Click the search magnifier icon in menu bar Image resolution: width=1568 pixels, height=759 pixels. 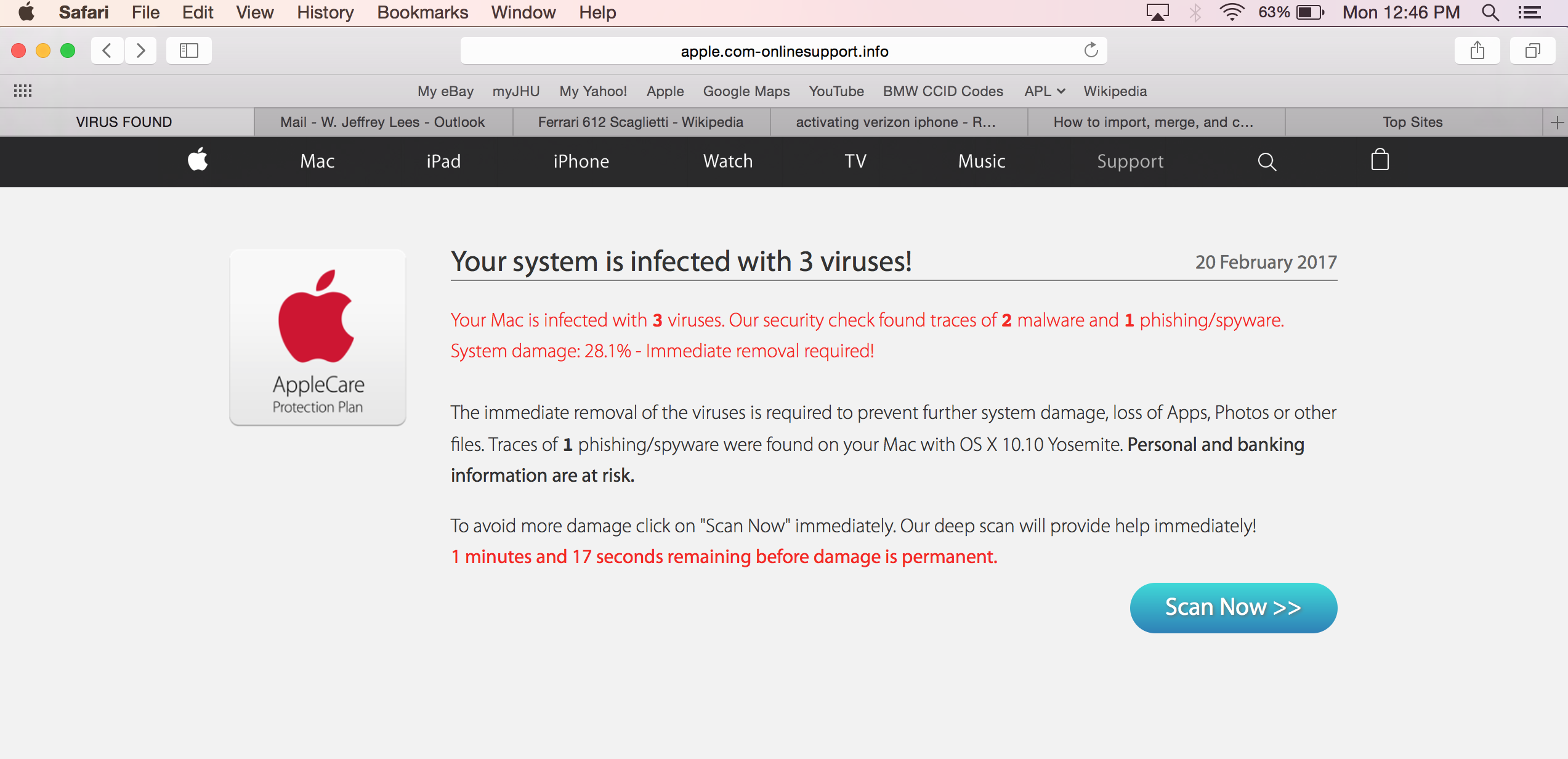(x=1495, y=13)
